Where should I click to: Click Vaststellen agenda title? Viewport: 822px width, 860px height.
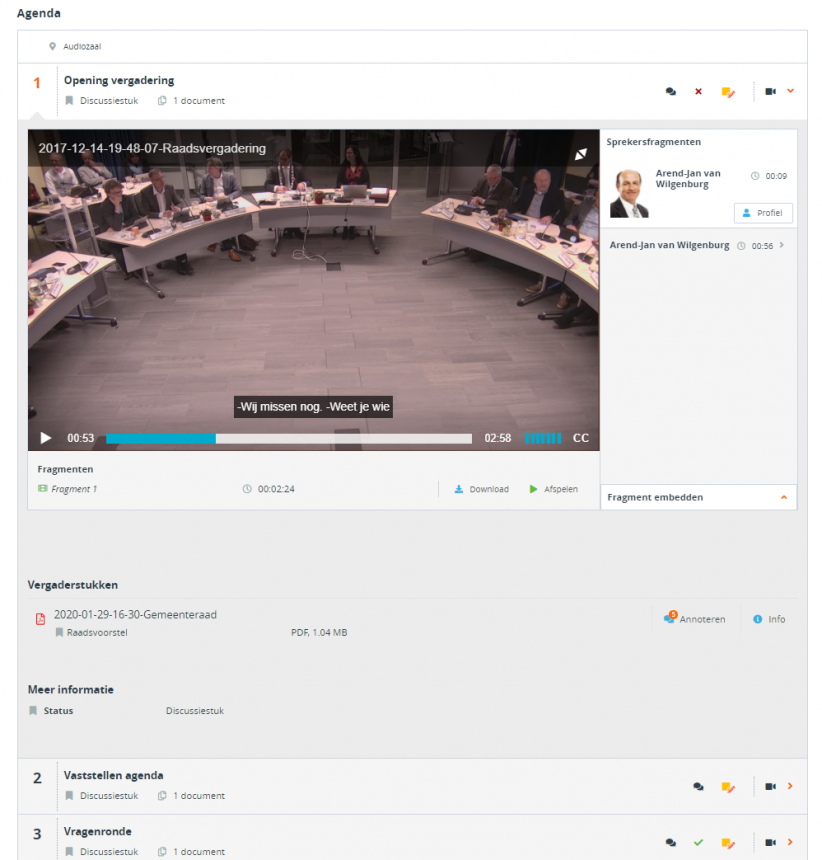click(x=114, y=776)
